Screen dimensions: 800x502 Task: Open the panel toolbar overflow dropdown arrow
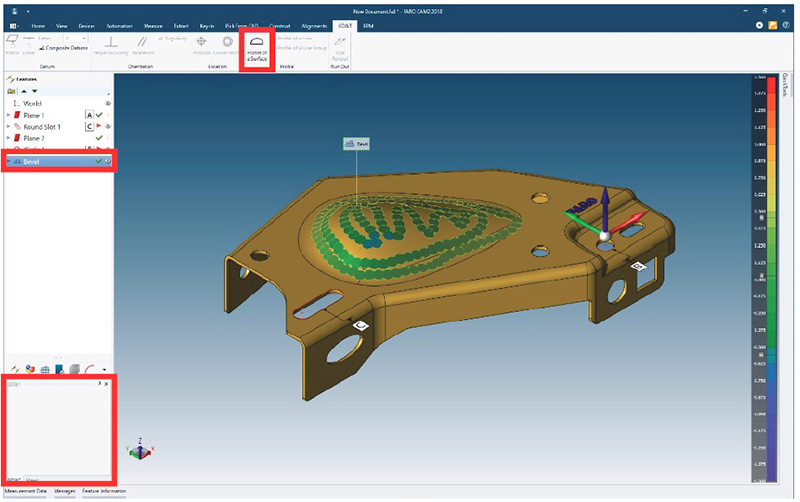pos(103,368)
